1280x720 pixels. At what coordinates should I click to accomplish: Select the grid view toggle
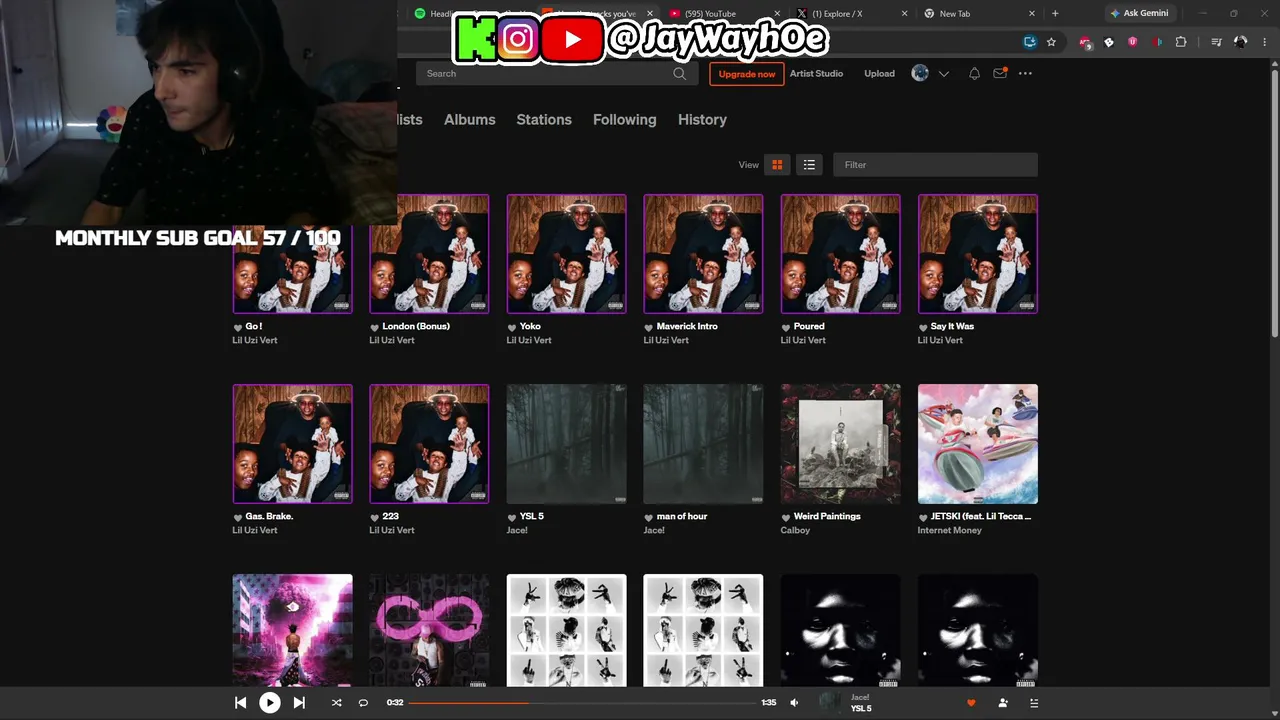click(777, 165)
